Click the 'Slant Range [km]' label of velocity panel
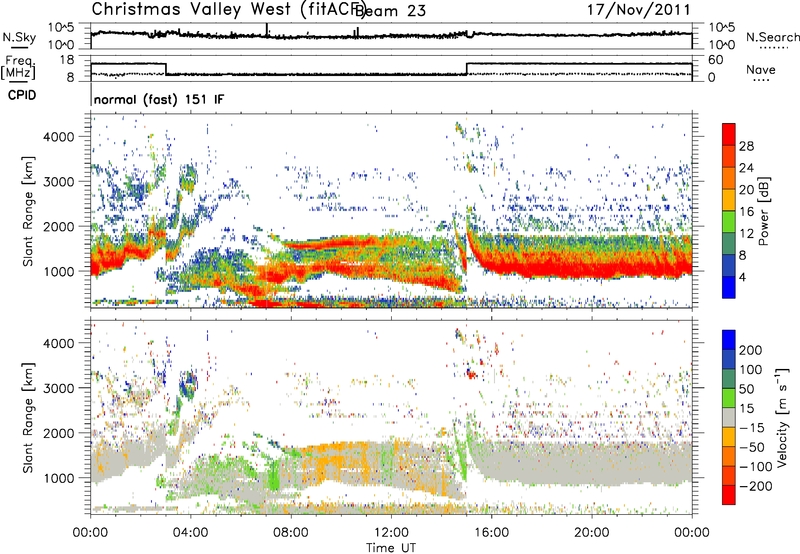 click(28, 417)
